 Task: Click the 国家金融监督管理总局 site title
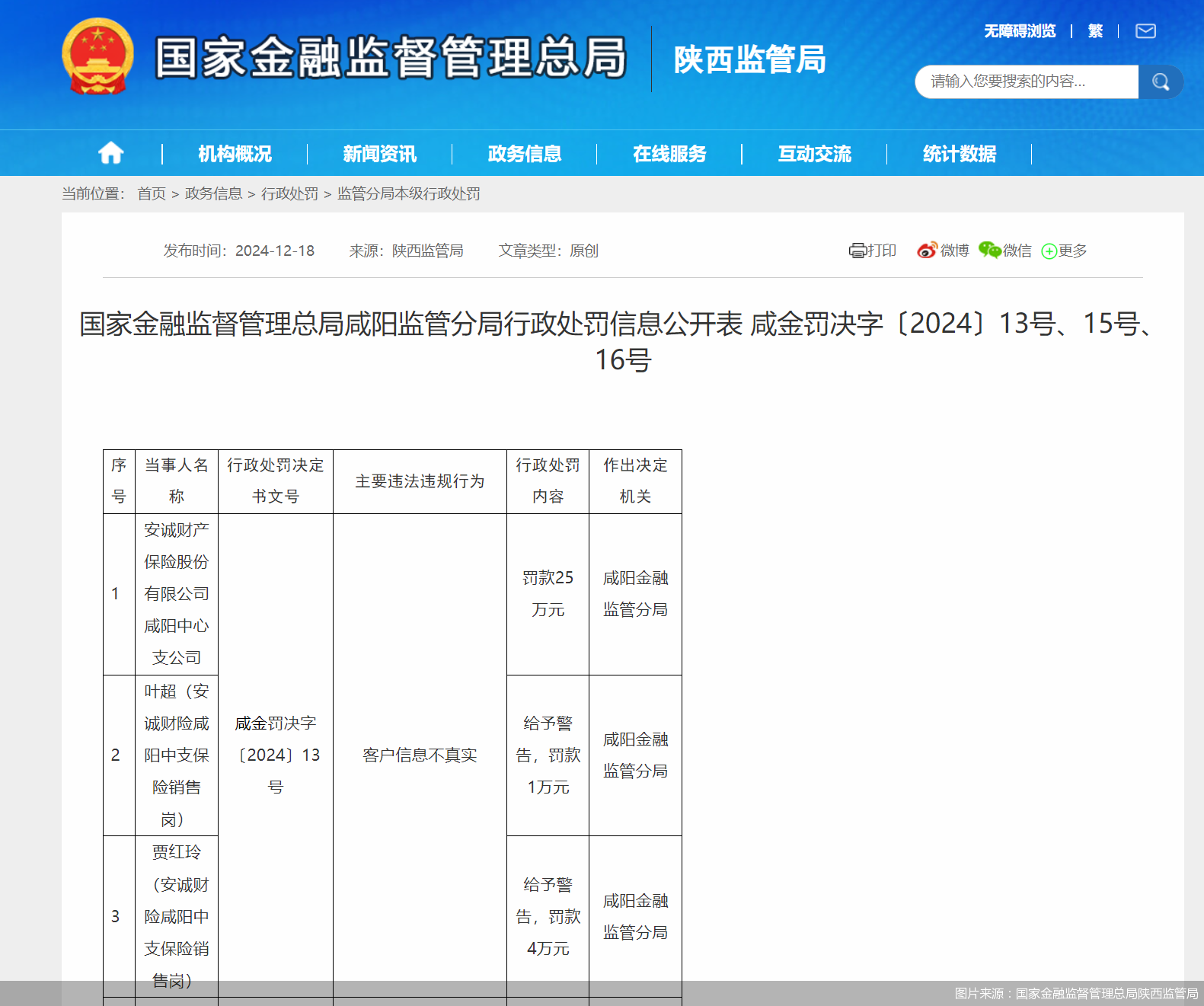click(391, 57)
